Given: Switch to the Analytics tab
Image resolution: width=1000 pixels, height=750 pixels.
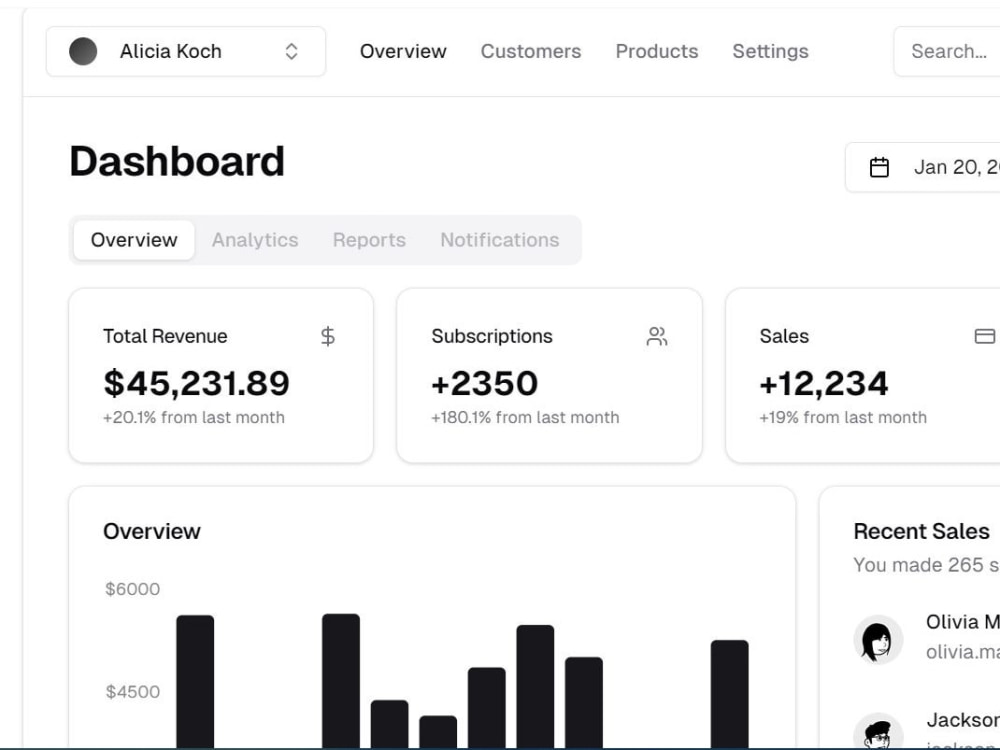Looking at the screenshot, I should pos(255,240).
